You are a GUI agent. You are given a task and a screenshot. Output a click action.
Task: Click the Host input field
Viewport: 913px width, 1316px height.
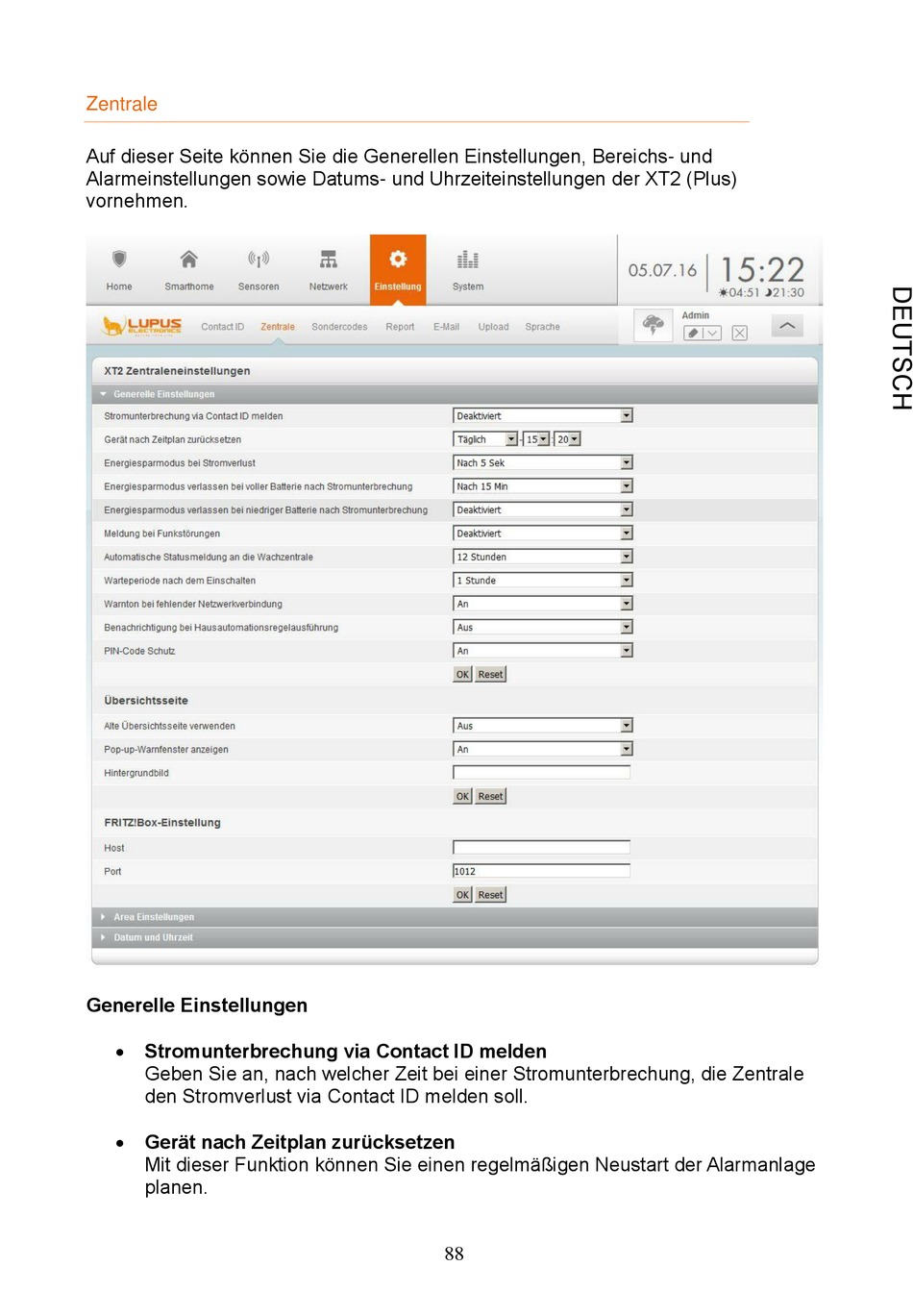(x=542, y=848)
